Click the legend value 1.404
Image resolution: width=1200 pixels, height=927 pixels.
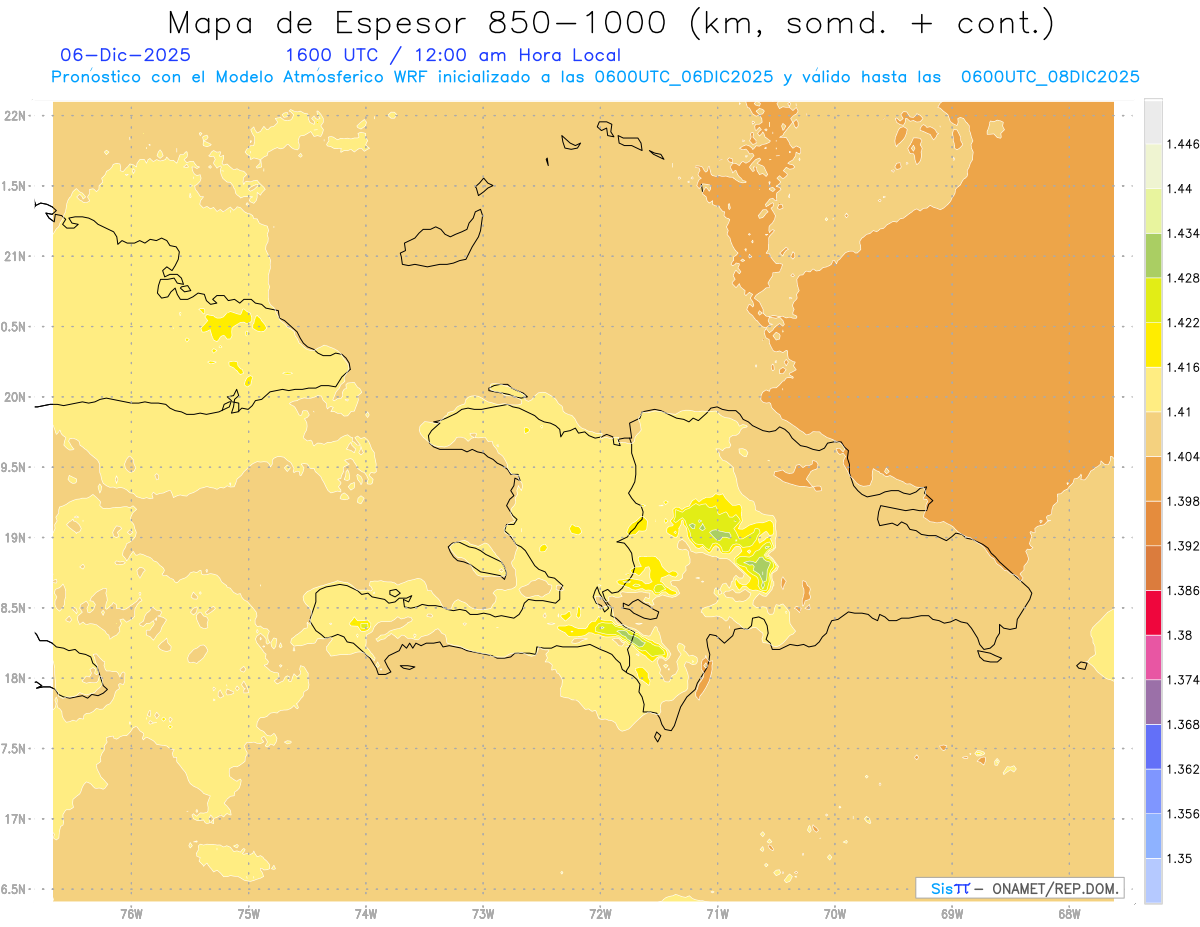point(1183,456)
